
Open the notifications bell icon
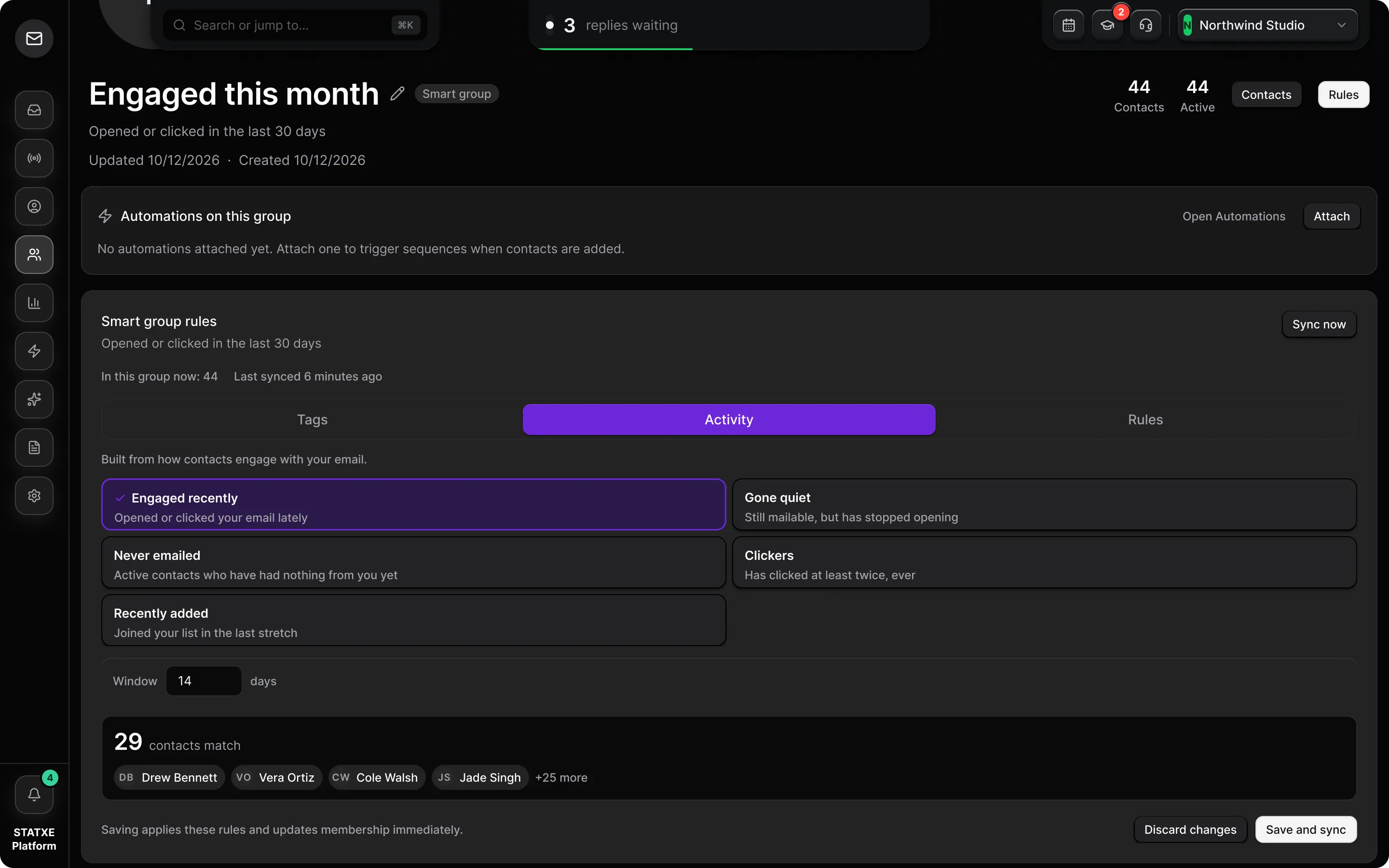pos(34,795)
